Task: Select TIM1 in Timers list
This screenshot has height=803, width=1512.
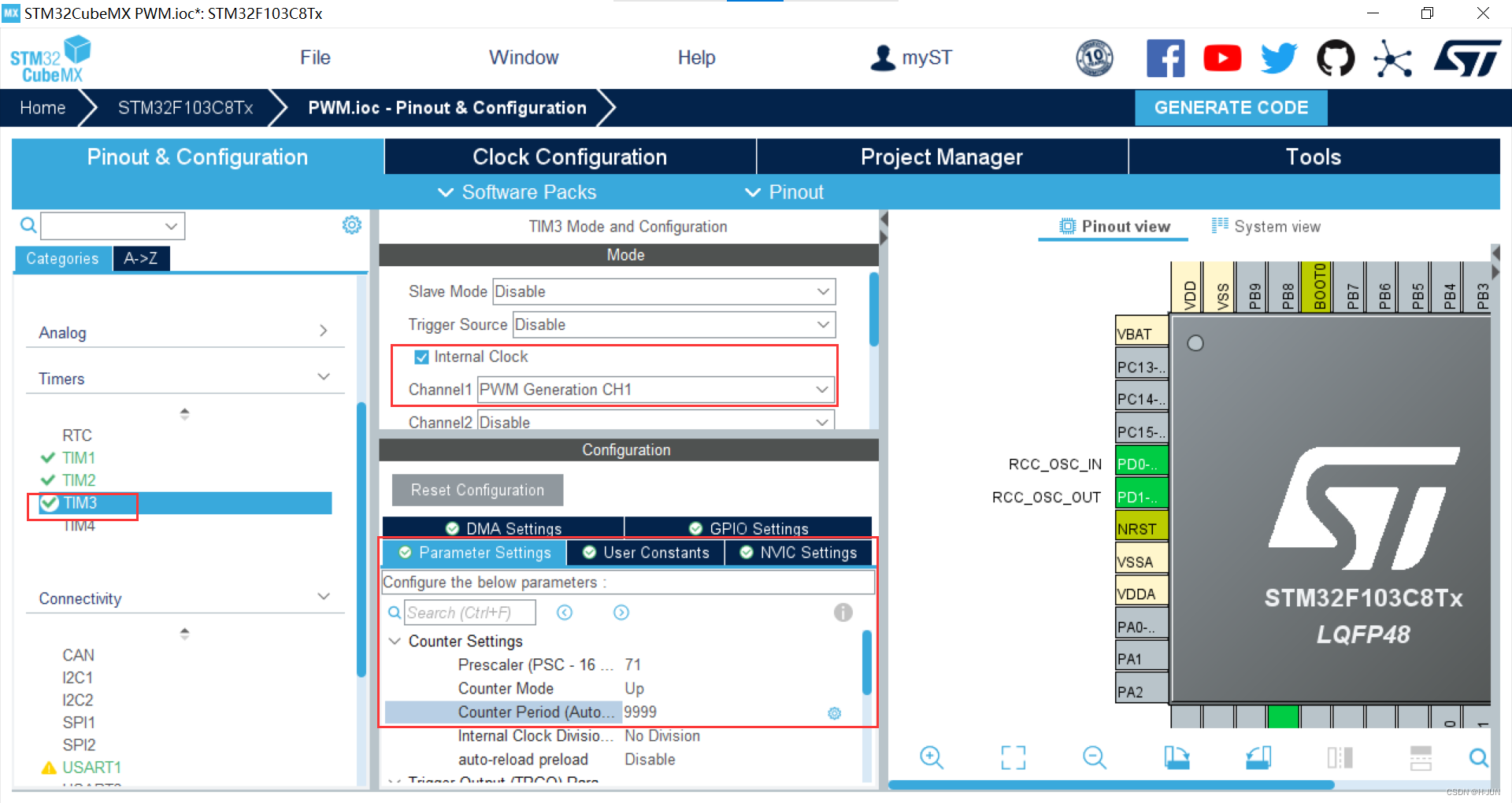Action: tap(79, 457)
